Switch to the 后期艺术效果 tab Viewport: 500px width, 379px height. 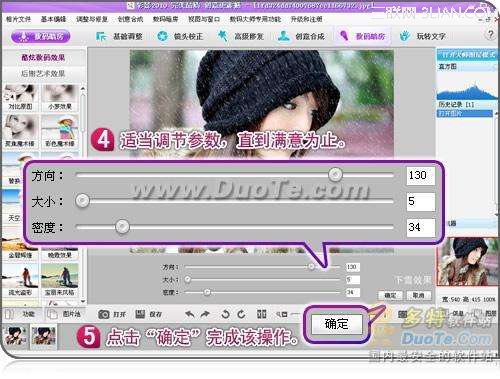pos(43,73)
